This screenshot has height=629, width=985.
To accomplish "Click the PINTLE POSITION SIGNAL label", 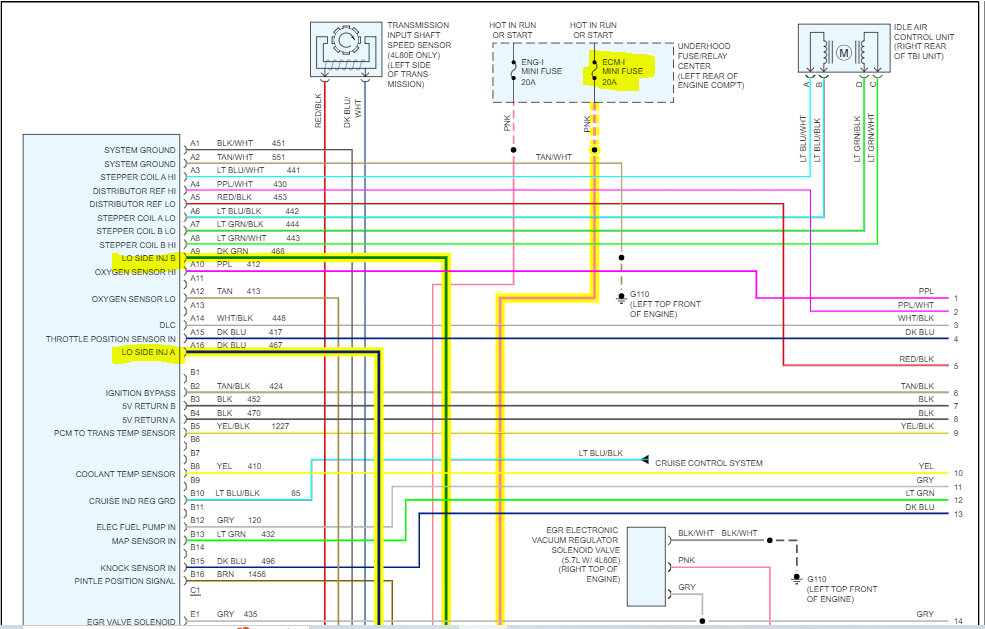I will pos(125,581).
